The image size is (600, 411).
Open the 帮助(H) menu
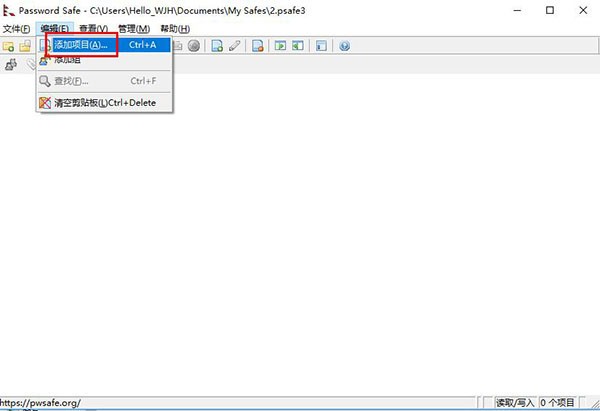174,29
